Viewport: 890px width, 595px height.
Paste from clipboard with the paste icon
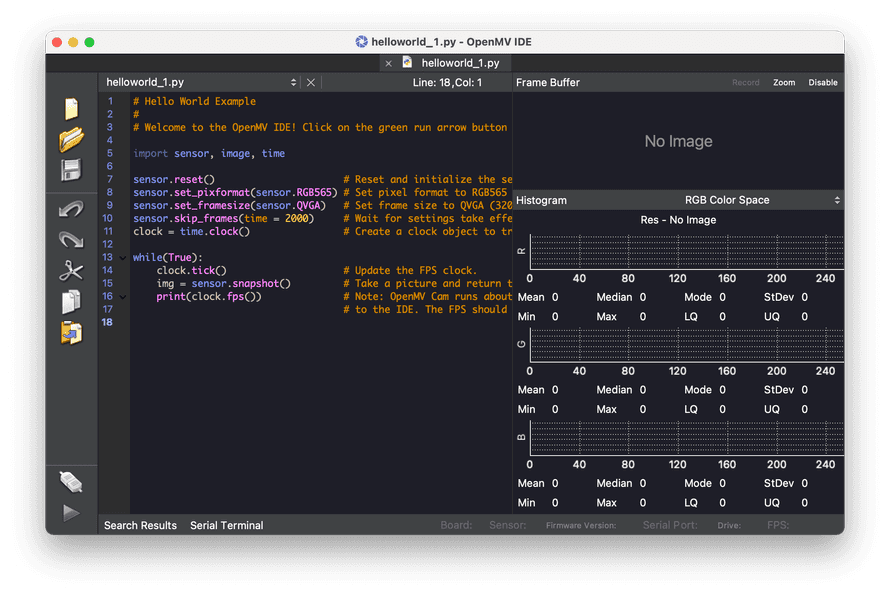tap(71, 332)
